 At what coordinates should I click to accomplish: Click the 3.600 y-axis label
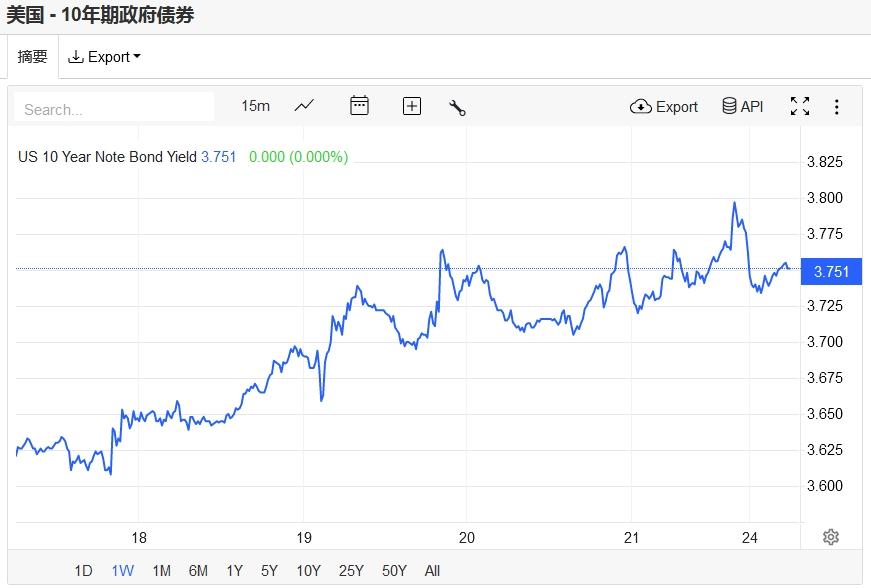click(x=825, y=486)
